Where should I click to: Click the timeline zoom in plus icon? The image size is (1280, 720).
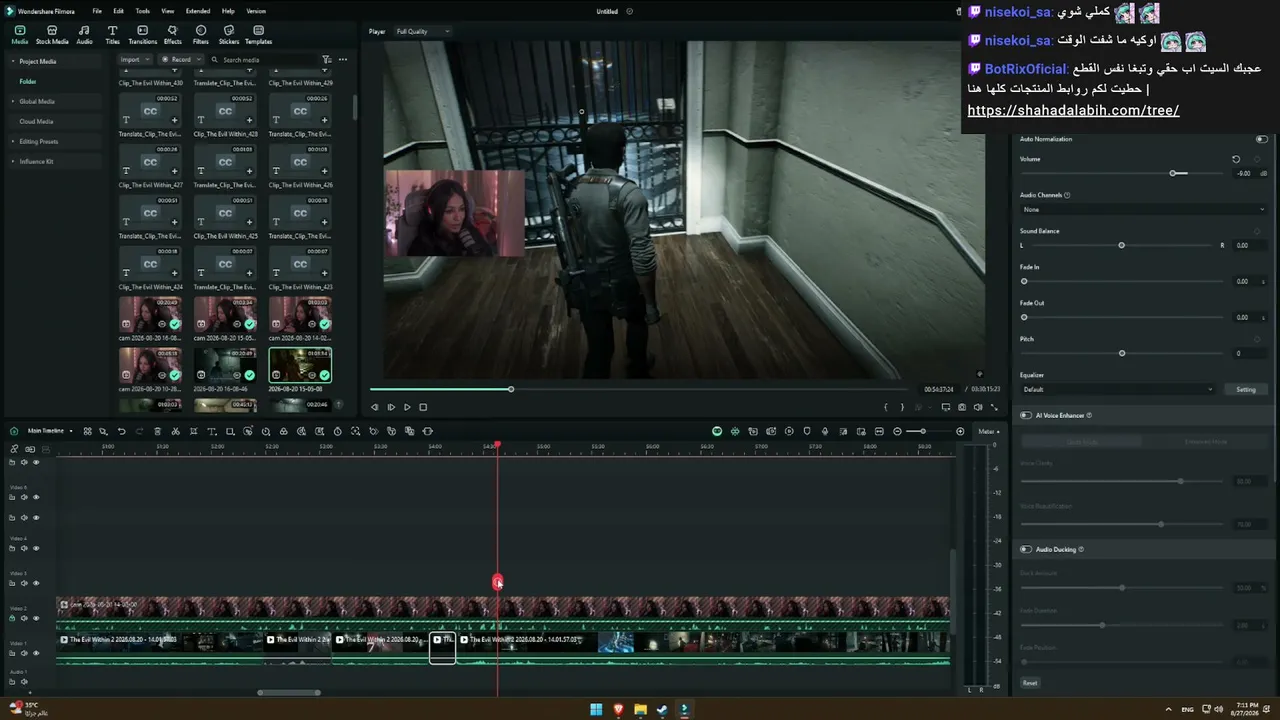click(960, 431)
